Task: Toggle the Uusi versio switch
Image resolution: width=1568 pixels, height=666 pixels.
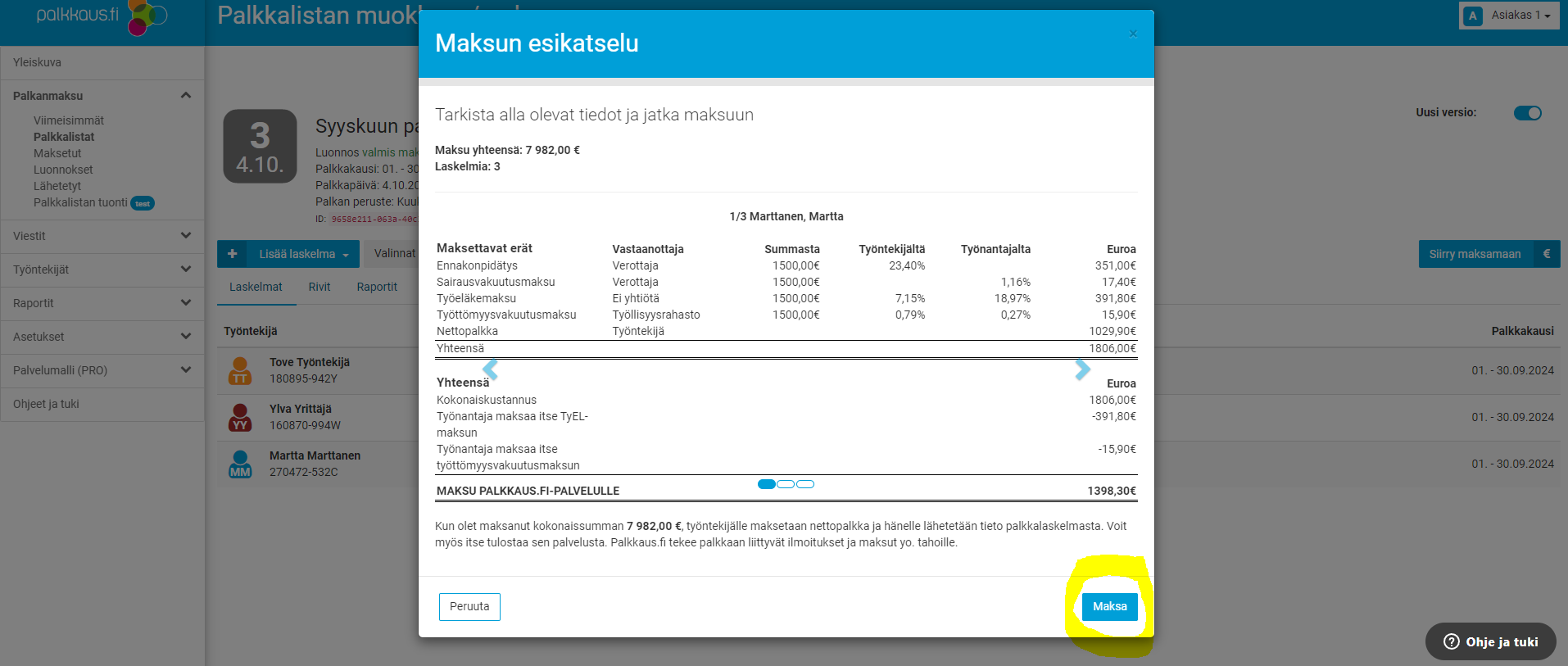Action: 1527,113
